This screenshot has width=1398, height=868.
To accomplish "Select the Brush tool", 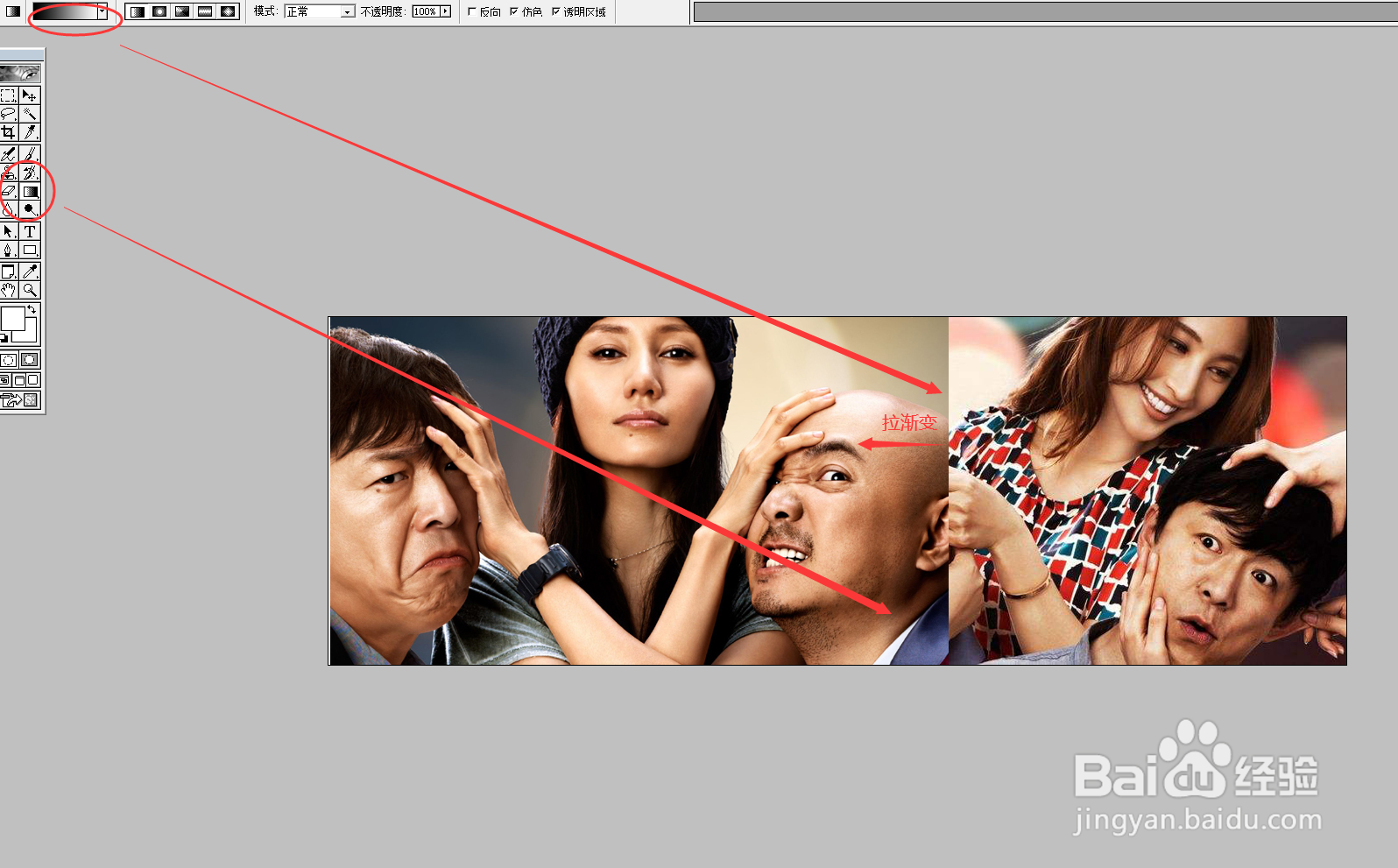I will point(30,154).
